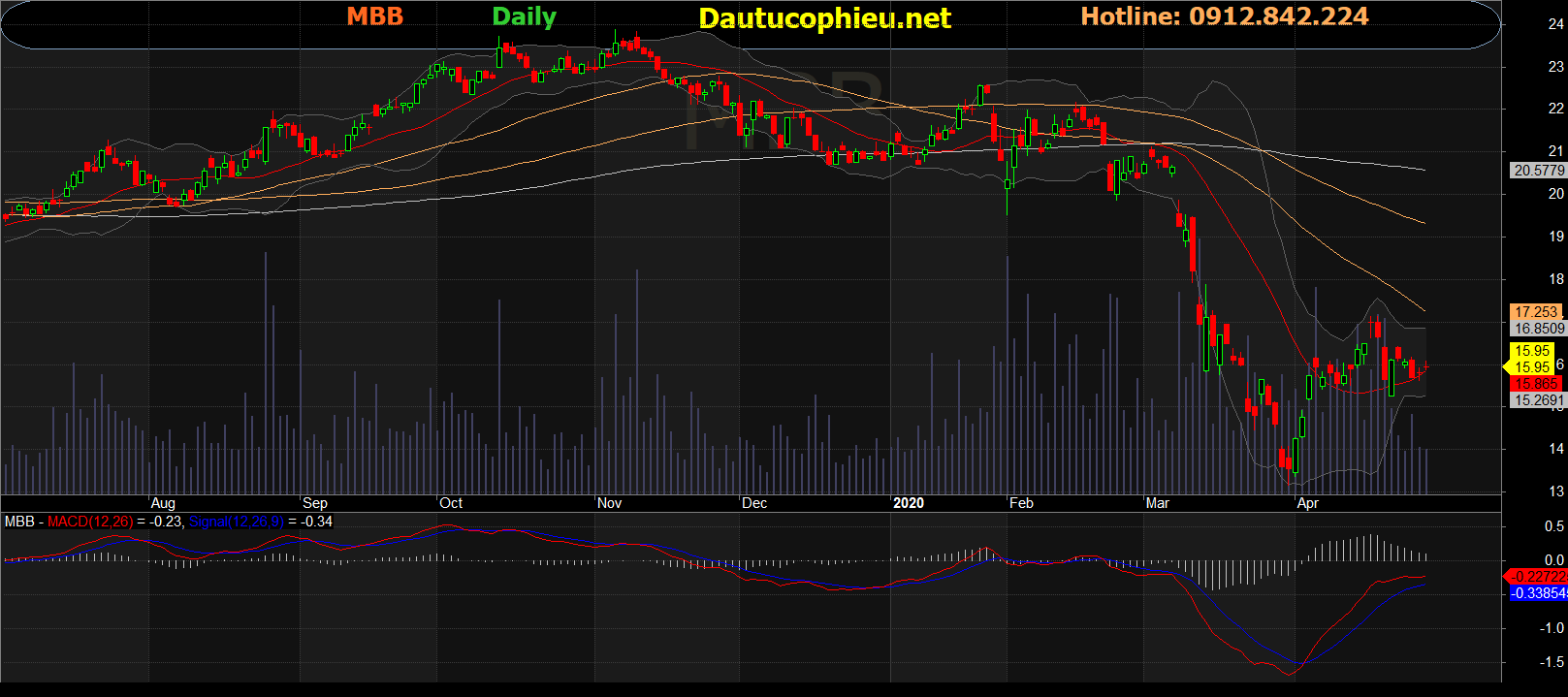Screen dimensions: 1568x697
Task: Click the 20.5779 price tag on axis
Action: click(1539, 171)
